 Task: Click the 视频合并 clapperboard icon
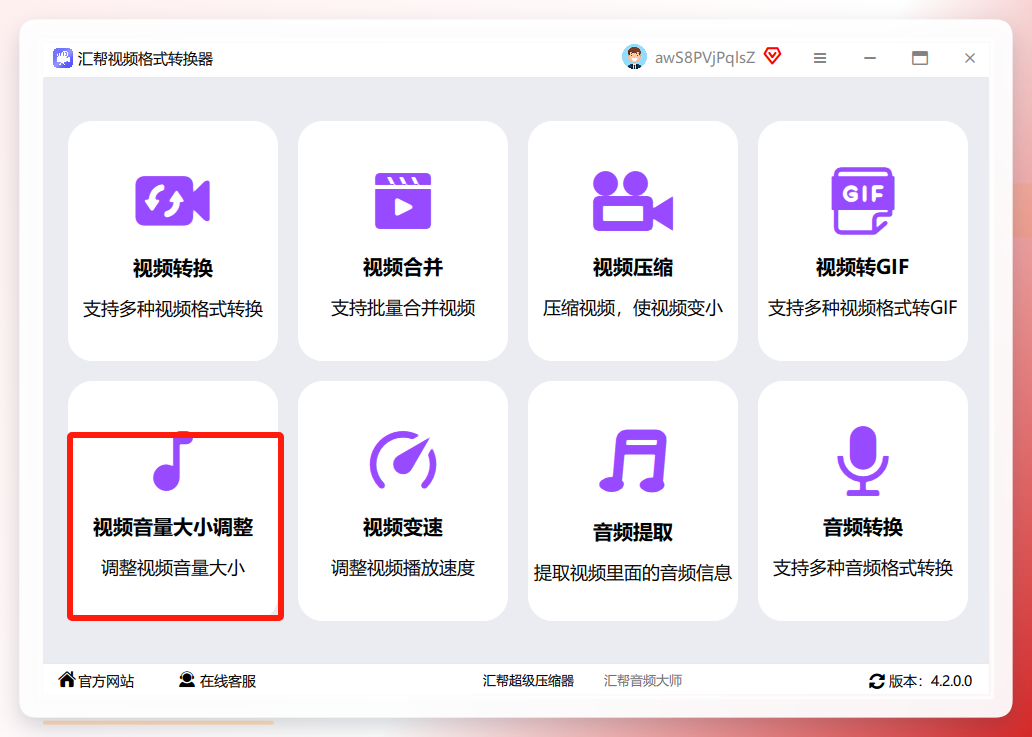(x=403, y=201)
